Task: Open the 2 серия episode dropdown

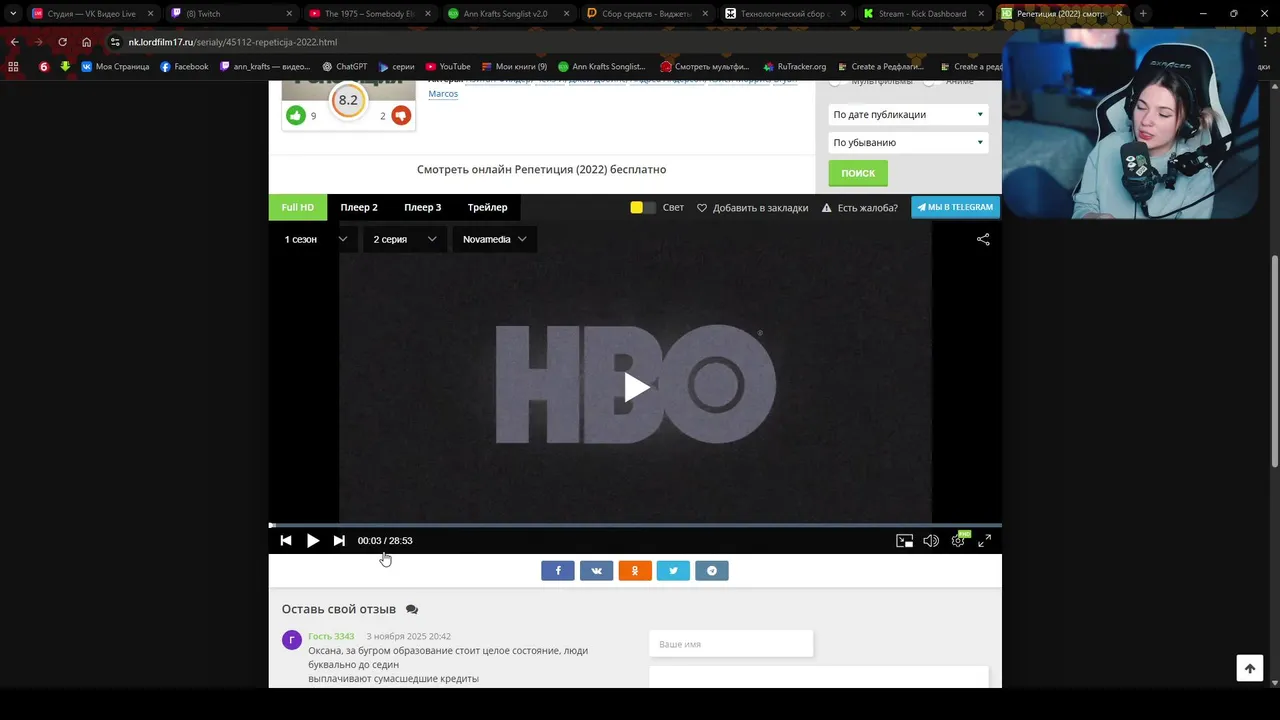Action: [x=404, y=239]
